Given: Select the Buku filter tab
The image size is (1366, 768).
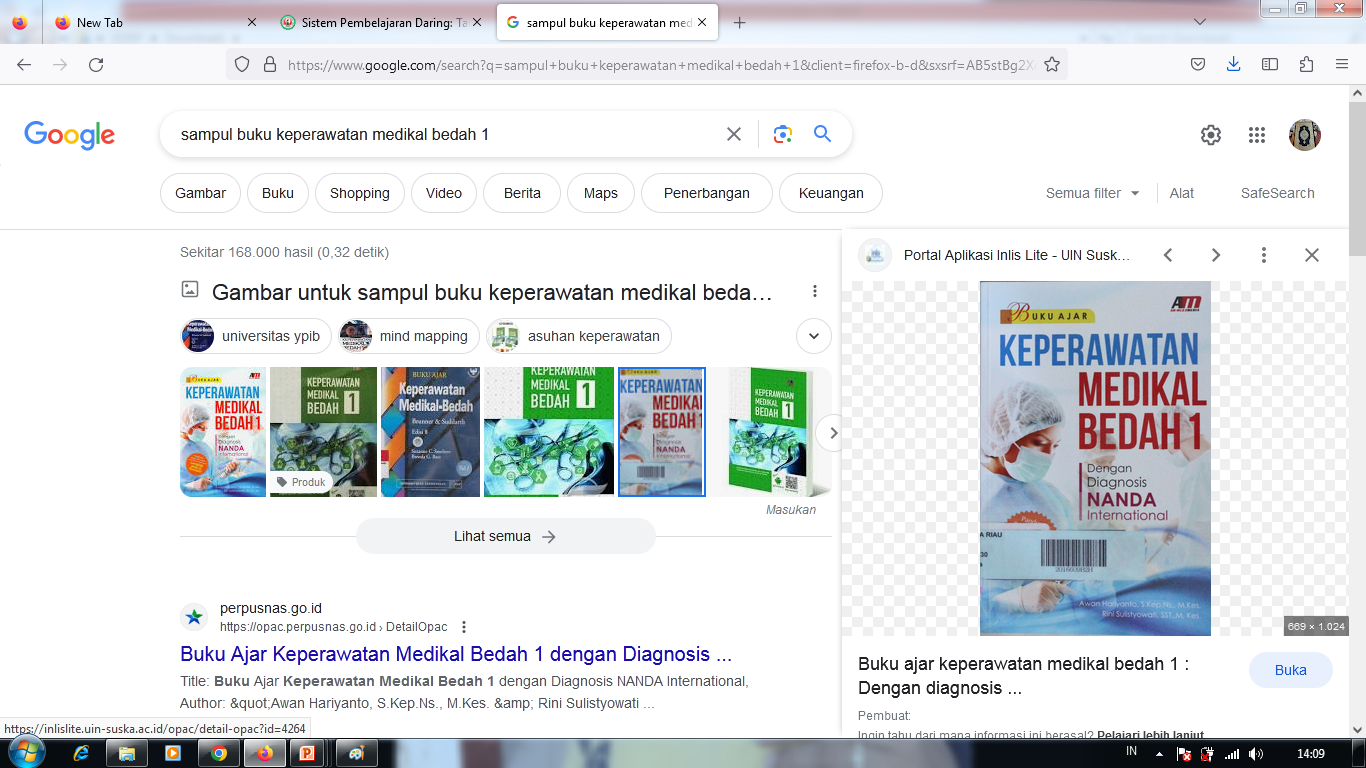Looking at the screenshot, I should 278,193.
